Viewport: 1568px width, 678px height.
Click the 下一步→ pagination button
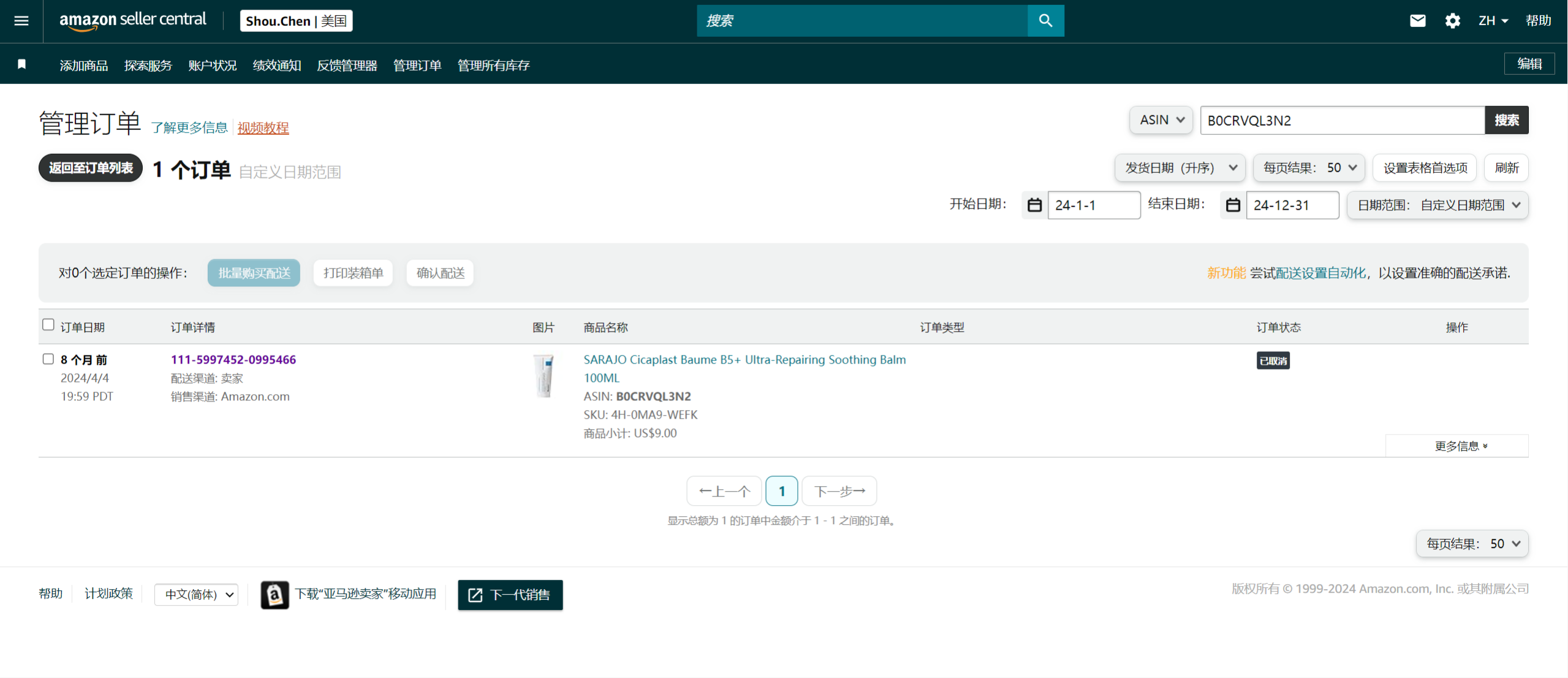click(839, 491)
